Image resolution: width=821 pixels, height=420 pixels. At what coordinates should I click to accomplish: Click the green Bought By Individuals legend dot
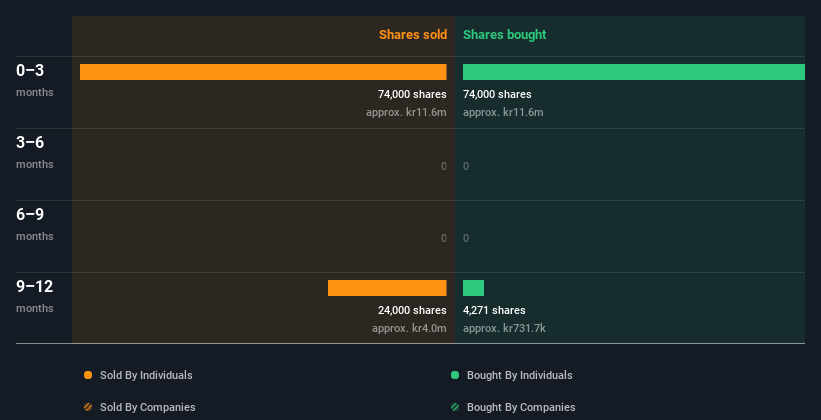[x=455, y=375]
